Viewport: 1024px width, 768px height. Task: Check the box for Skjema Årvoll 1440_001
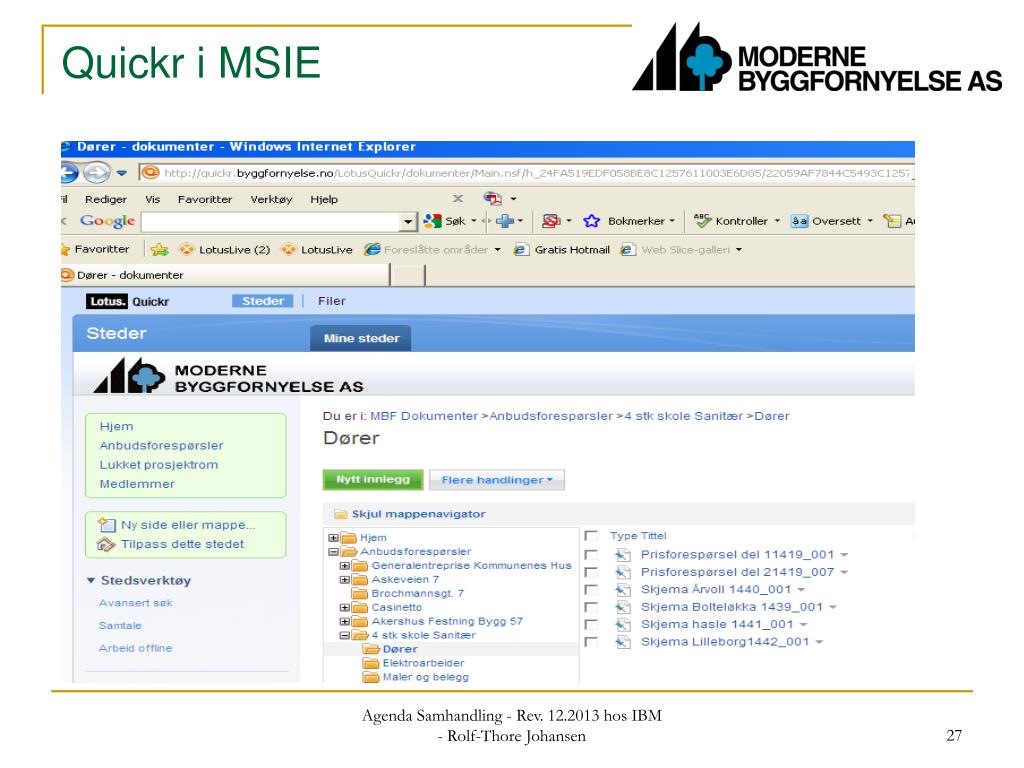tap(591, 590)
